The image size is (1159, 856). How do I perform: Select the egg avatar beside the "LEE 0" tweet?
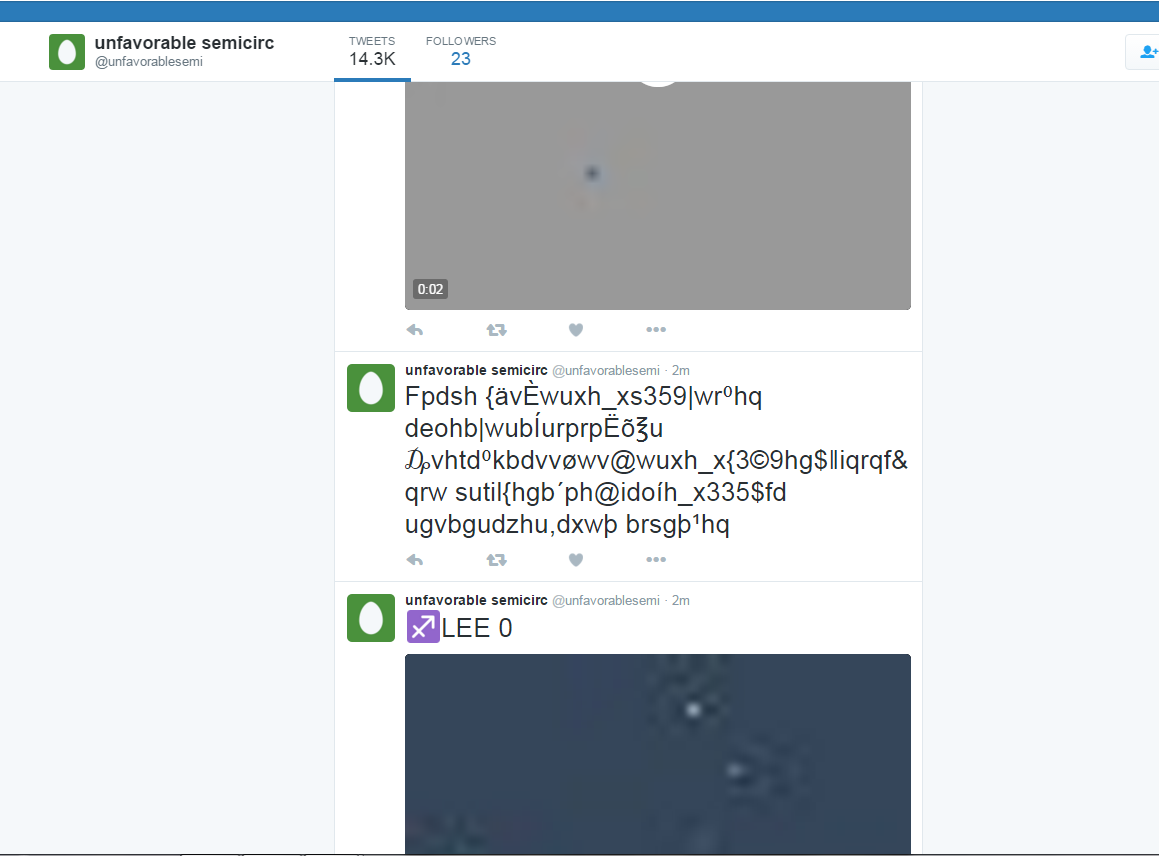[371, 618]
